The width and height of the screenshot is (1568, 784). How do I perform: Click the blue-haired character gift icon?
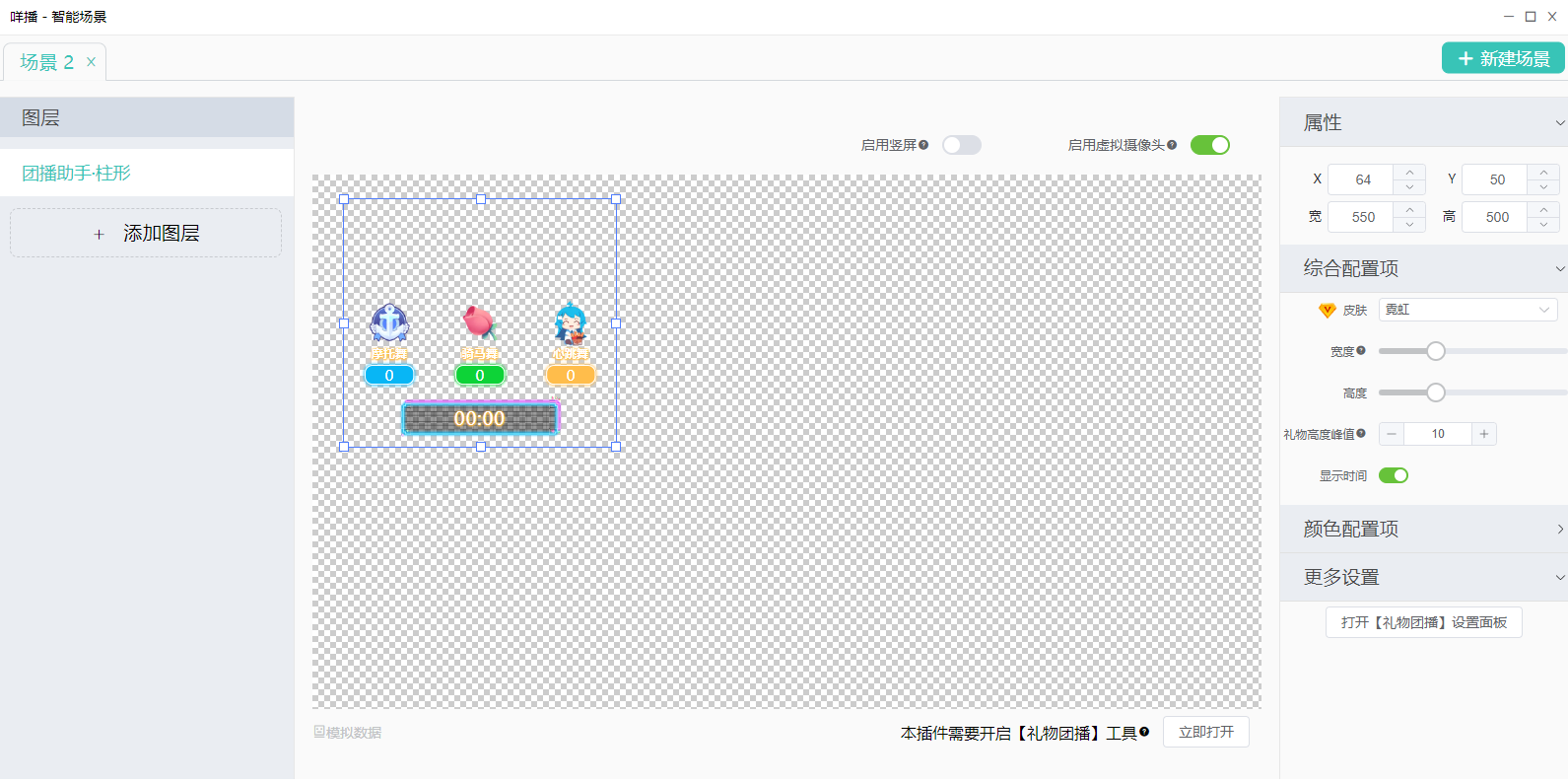570,322
